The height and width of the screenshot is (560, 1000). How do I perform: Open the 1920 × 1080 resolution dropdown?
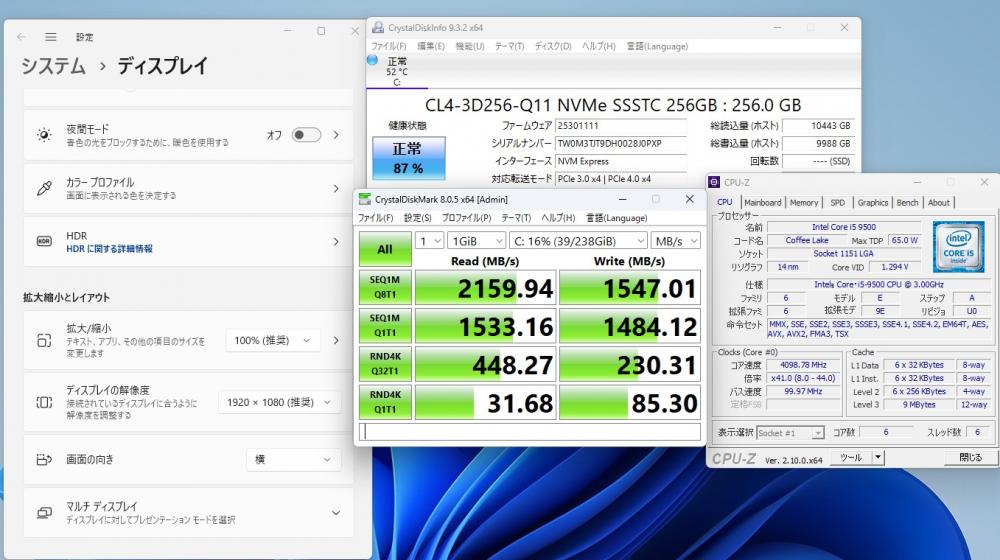[x=279, y=402]
